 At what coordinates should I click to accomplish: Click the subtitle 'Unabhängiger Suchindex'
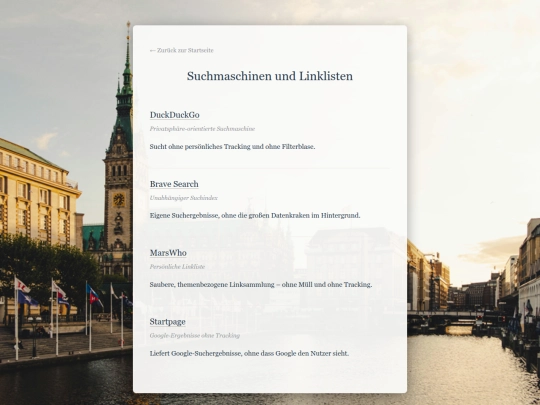tap(184, 198)
